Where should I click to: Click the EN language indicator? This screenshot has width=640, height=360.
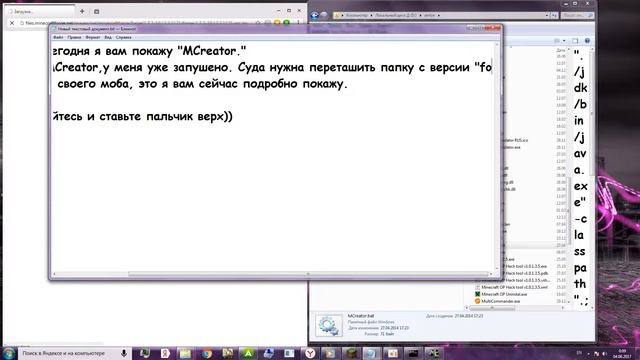(579, 353)
